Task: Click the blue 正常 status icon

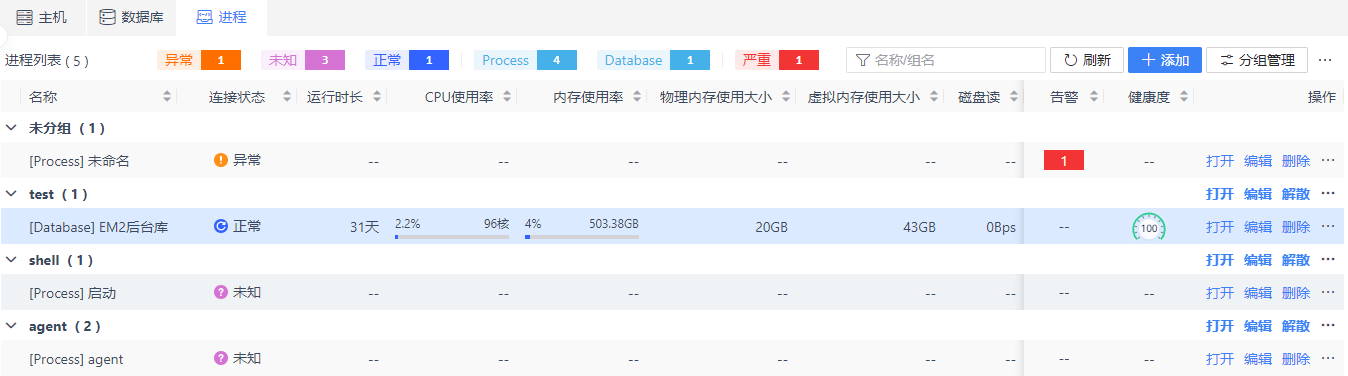Action: coord(221,226)
